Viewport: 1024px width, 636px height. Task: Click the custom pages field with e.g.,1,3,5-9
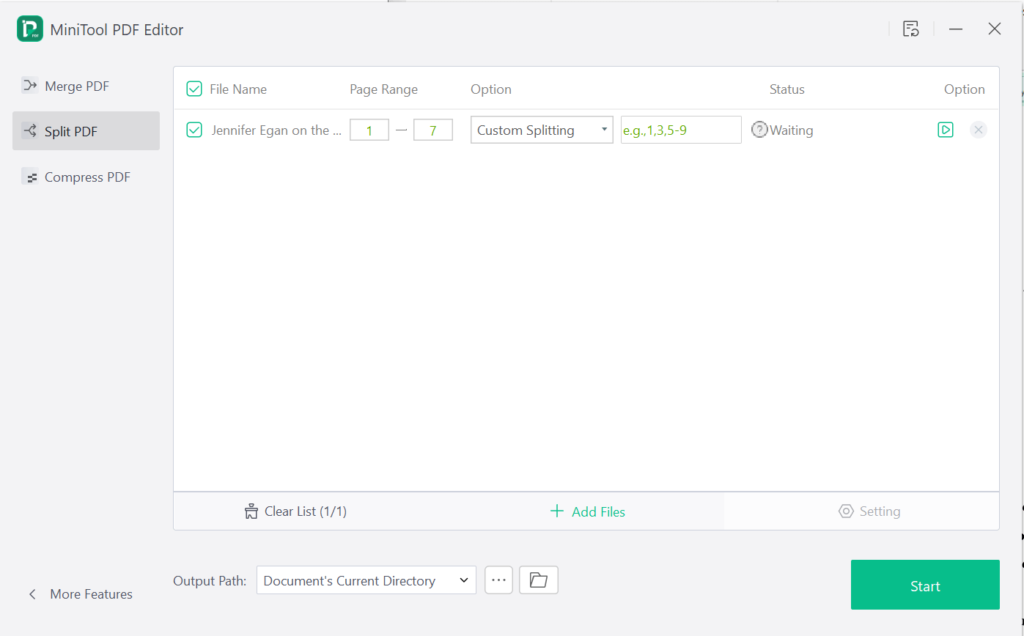tap(680, 130)
